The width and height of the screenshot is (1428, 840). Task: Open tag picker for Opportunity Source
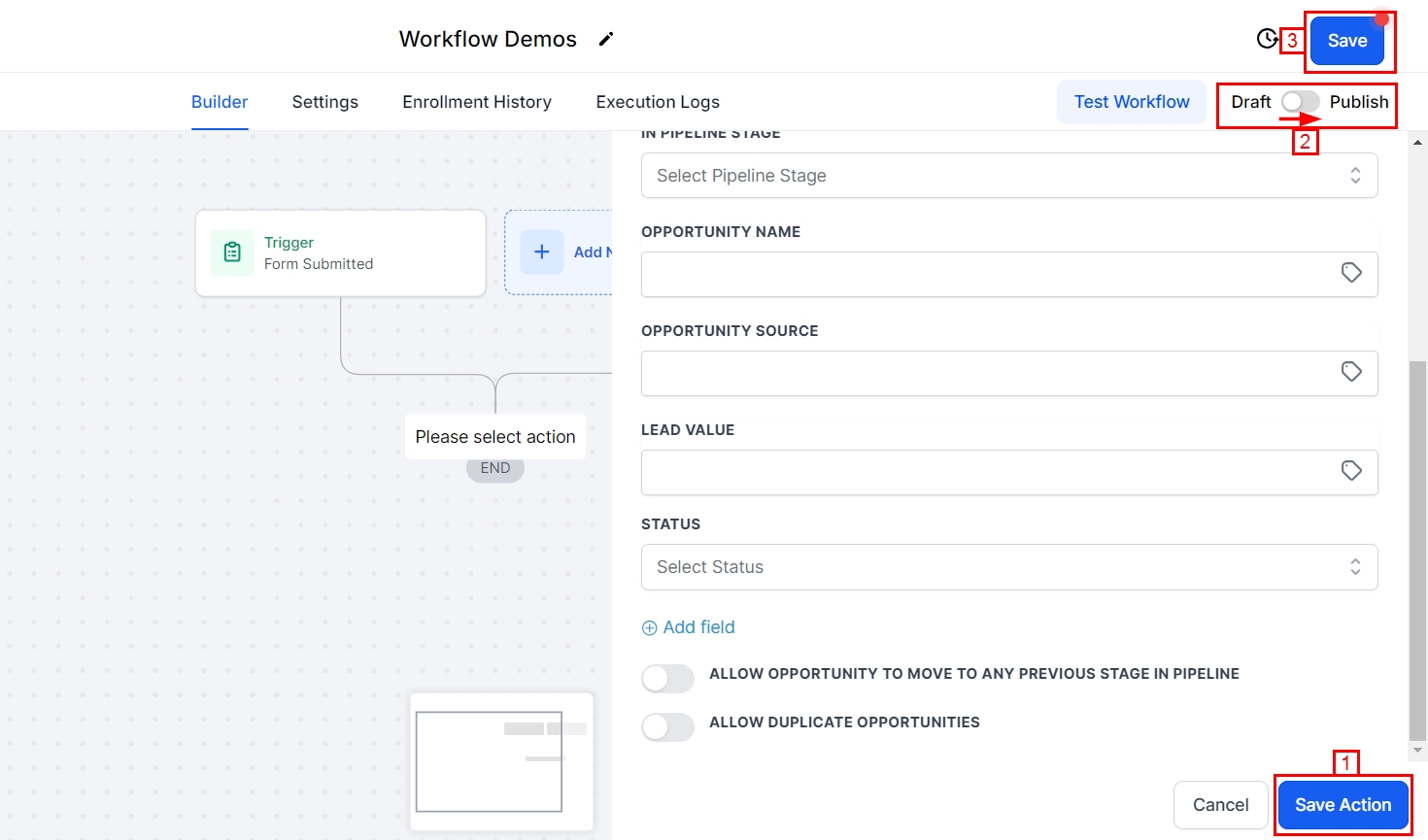[1350, 372]
